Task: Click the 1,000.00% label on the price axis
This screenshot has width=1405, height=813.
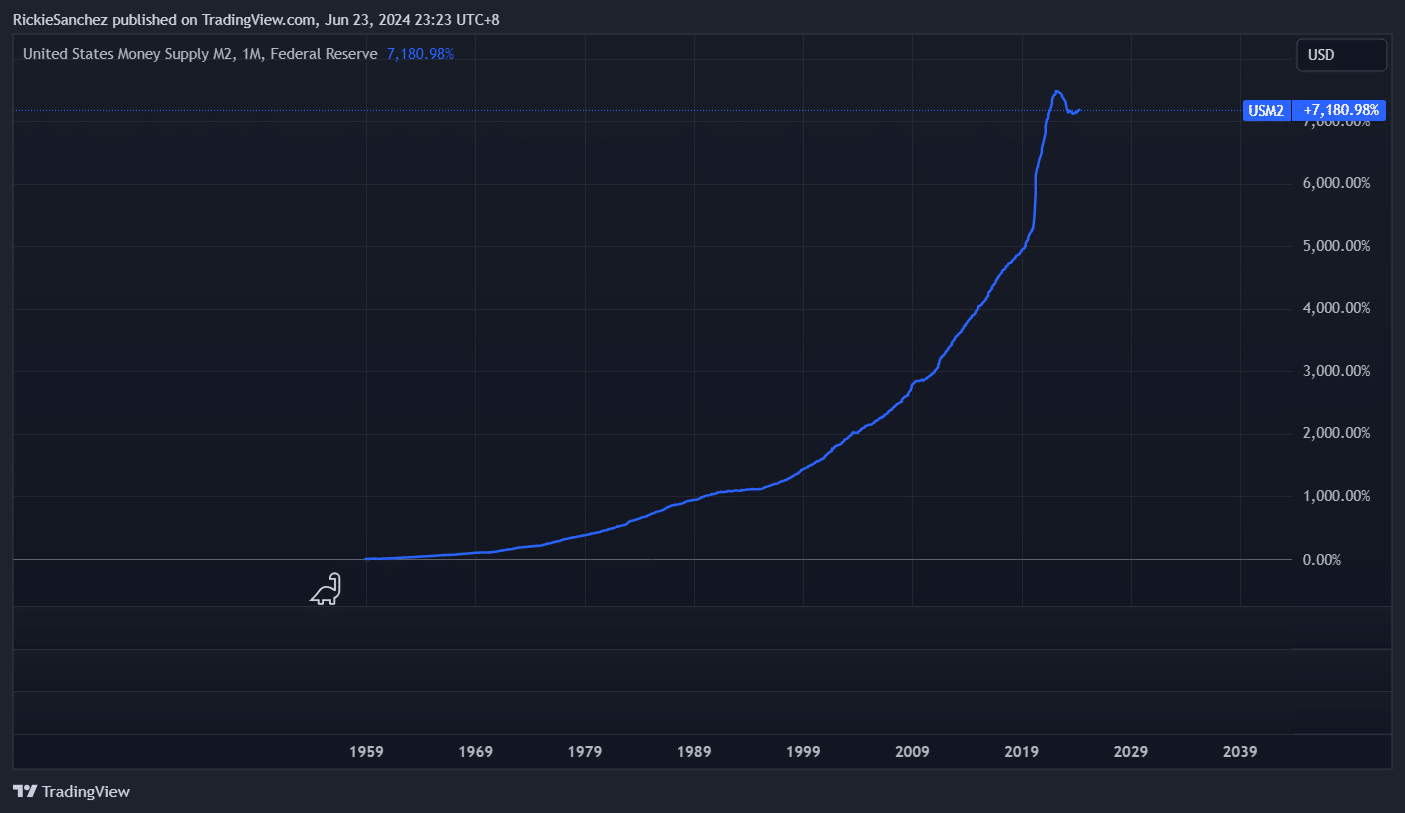Action: tap(1338, 496)
